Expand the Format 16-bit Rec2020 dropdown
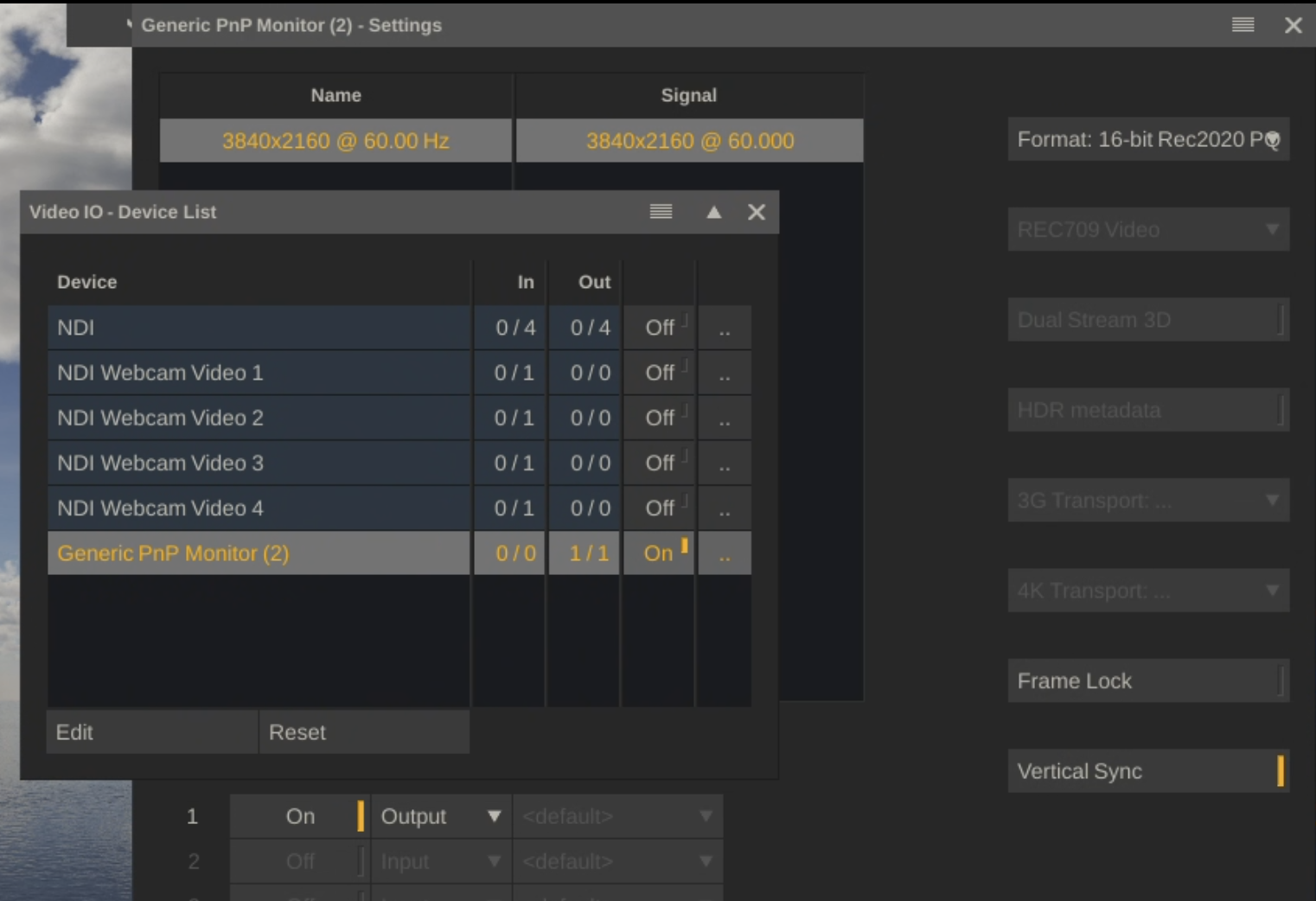The width and height of the screenshot is (1316, 901). coord(1147,139)
